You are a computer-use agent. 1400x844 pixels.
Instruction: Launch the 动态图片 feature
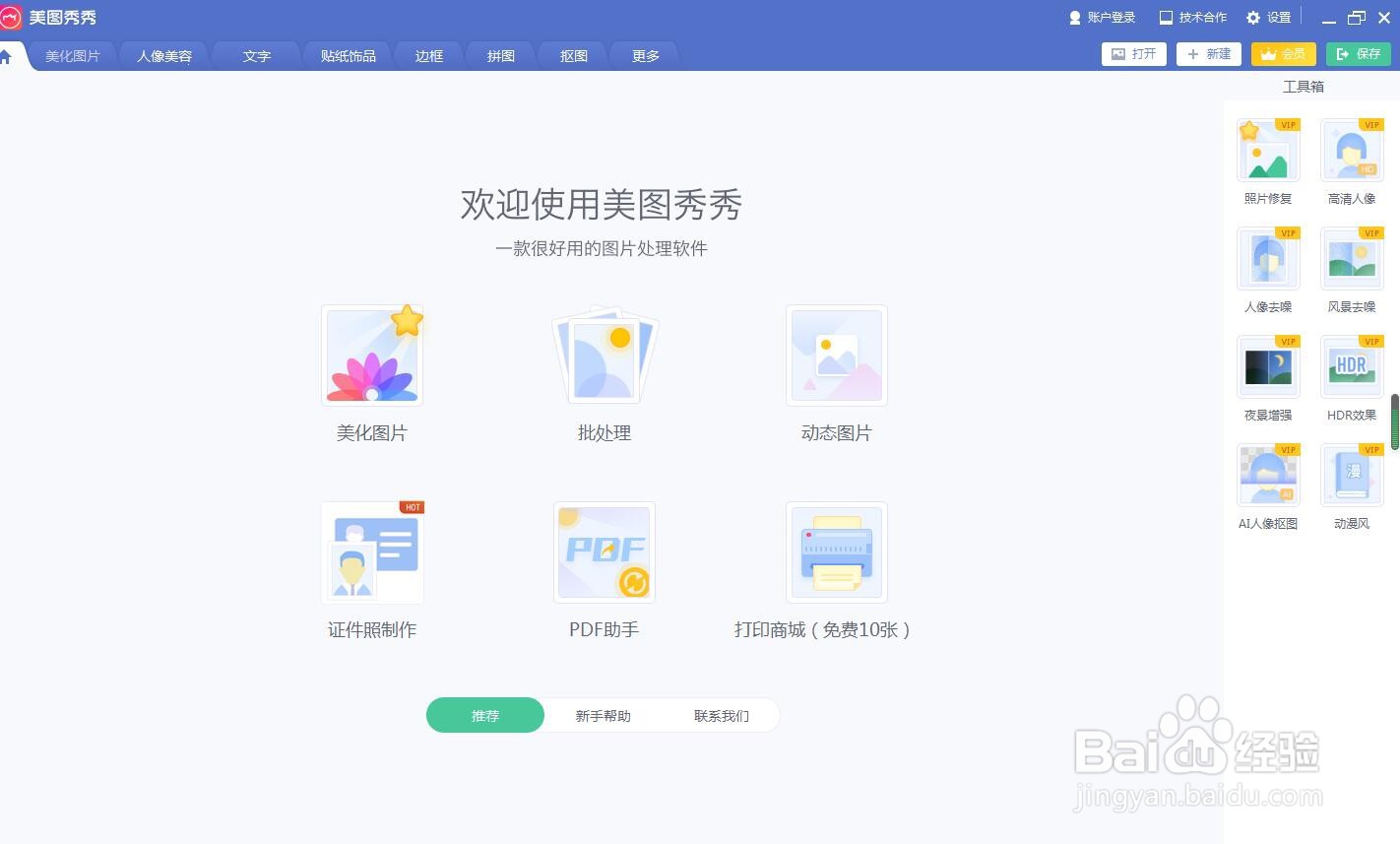[836, 374]
